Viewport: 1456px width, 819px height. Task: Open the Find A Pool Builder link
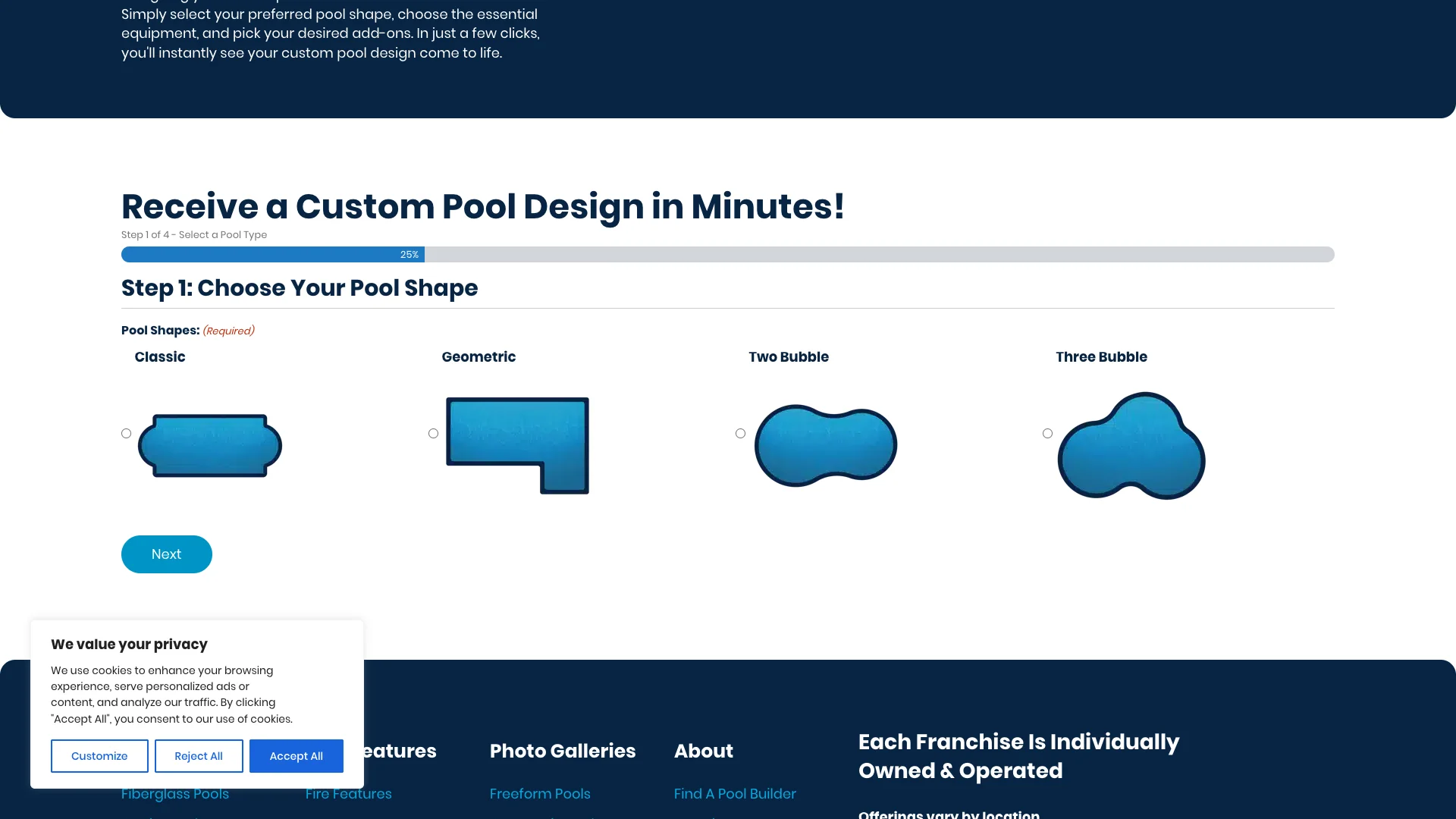tap(735, 793)
